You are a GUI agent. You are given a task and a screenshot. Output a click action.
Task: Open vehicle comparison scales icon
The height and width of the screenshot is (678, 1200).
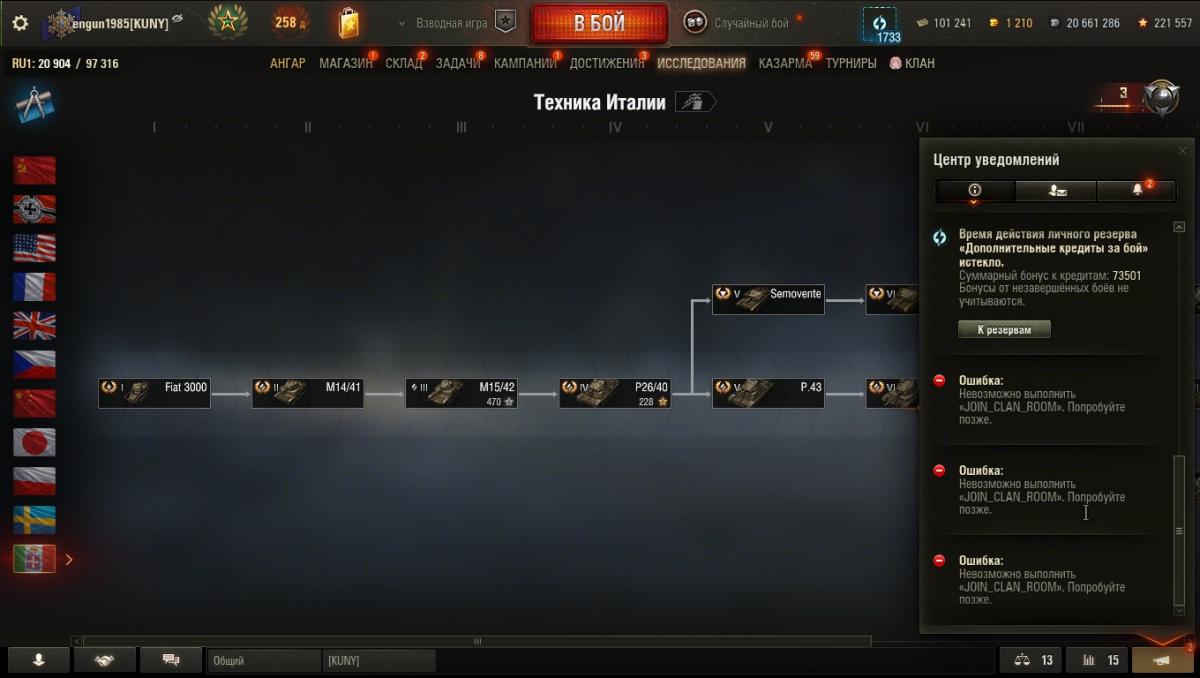(x=1033, y=660)
